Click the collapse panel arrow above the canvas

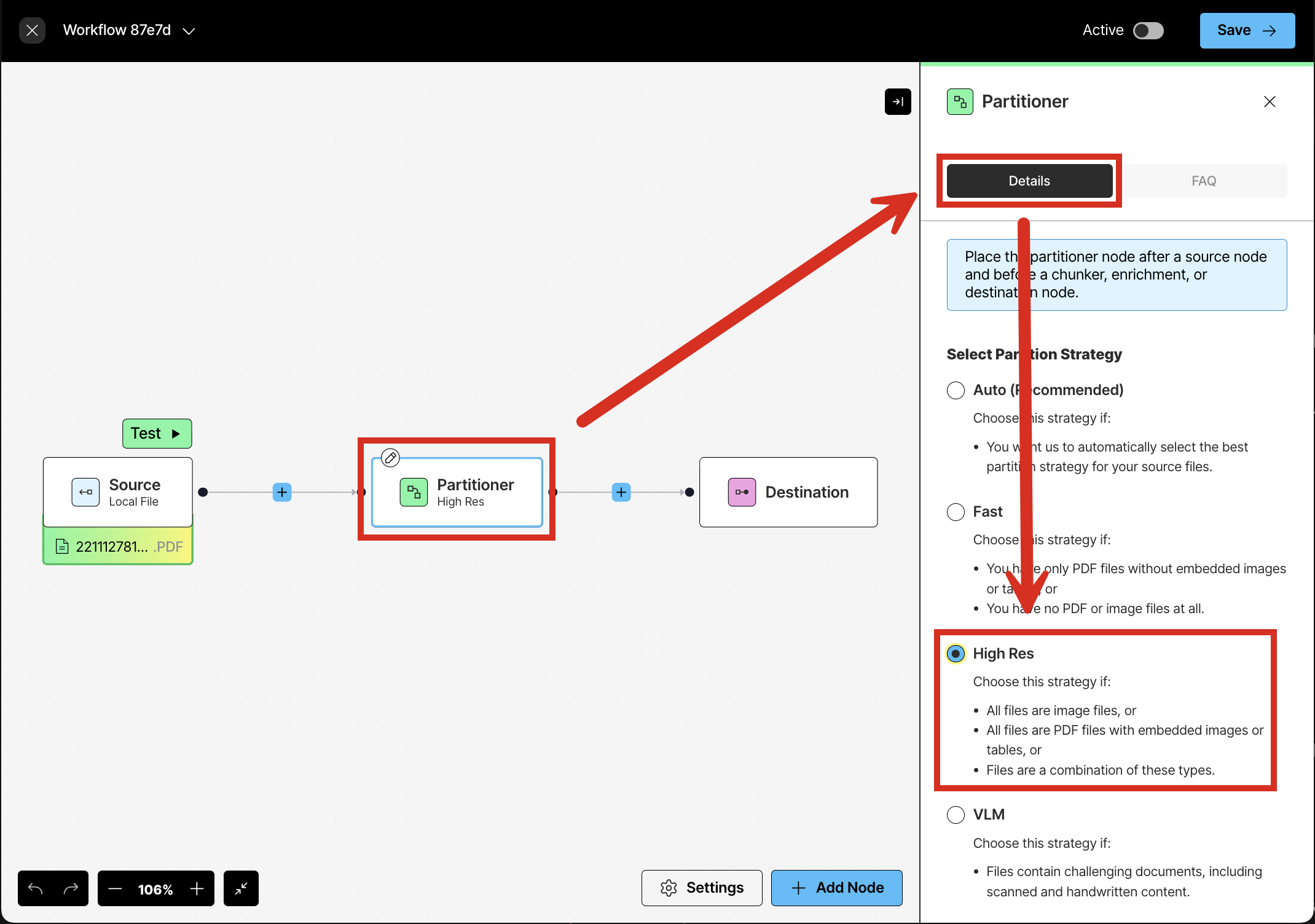898,102
